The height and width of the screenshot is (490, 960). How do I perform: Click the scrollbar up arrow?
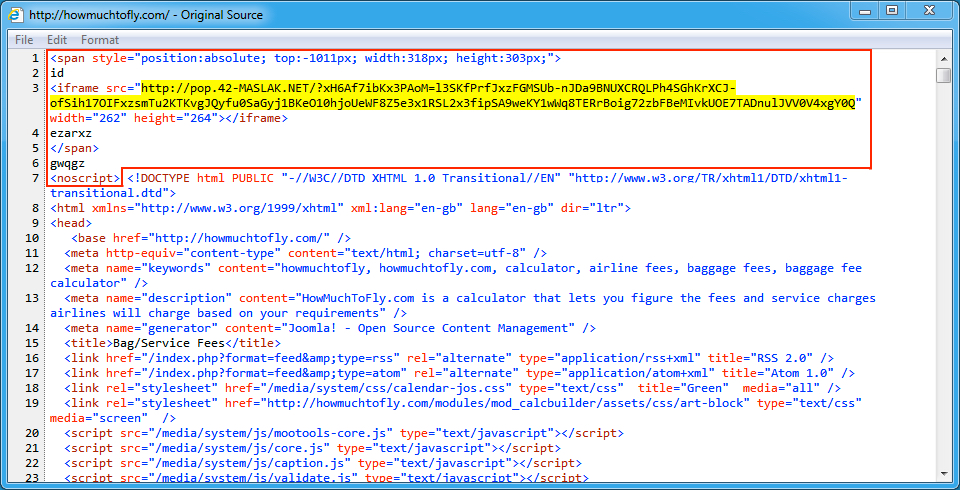(943, 58)
